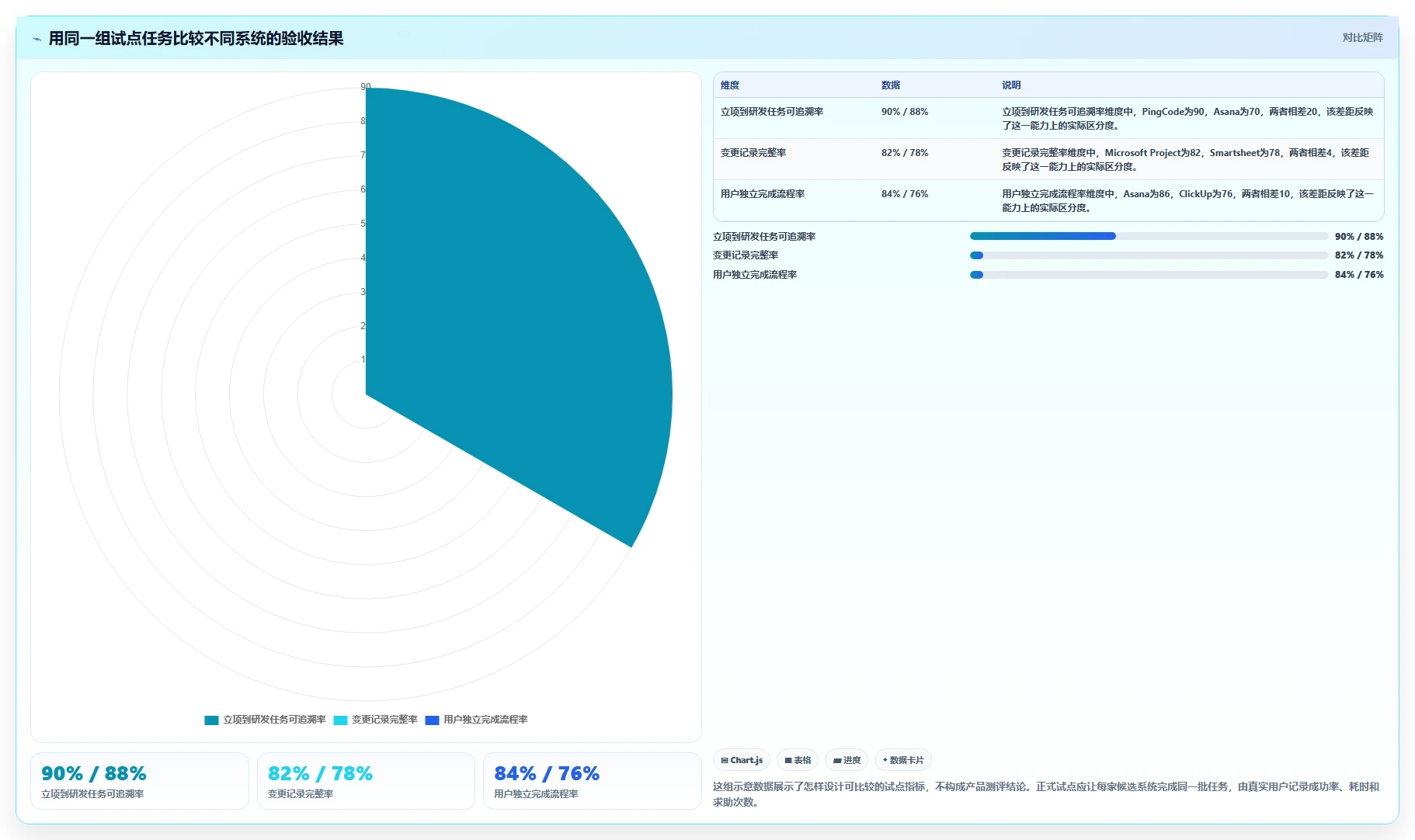Click table value 84% / 76%
Image resolution: width=1415 pixels, height=840 pixels.
click(905, 194)
